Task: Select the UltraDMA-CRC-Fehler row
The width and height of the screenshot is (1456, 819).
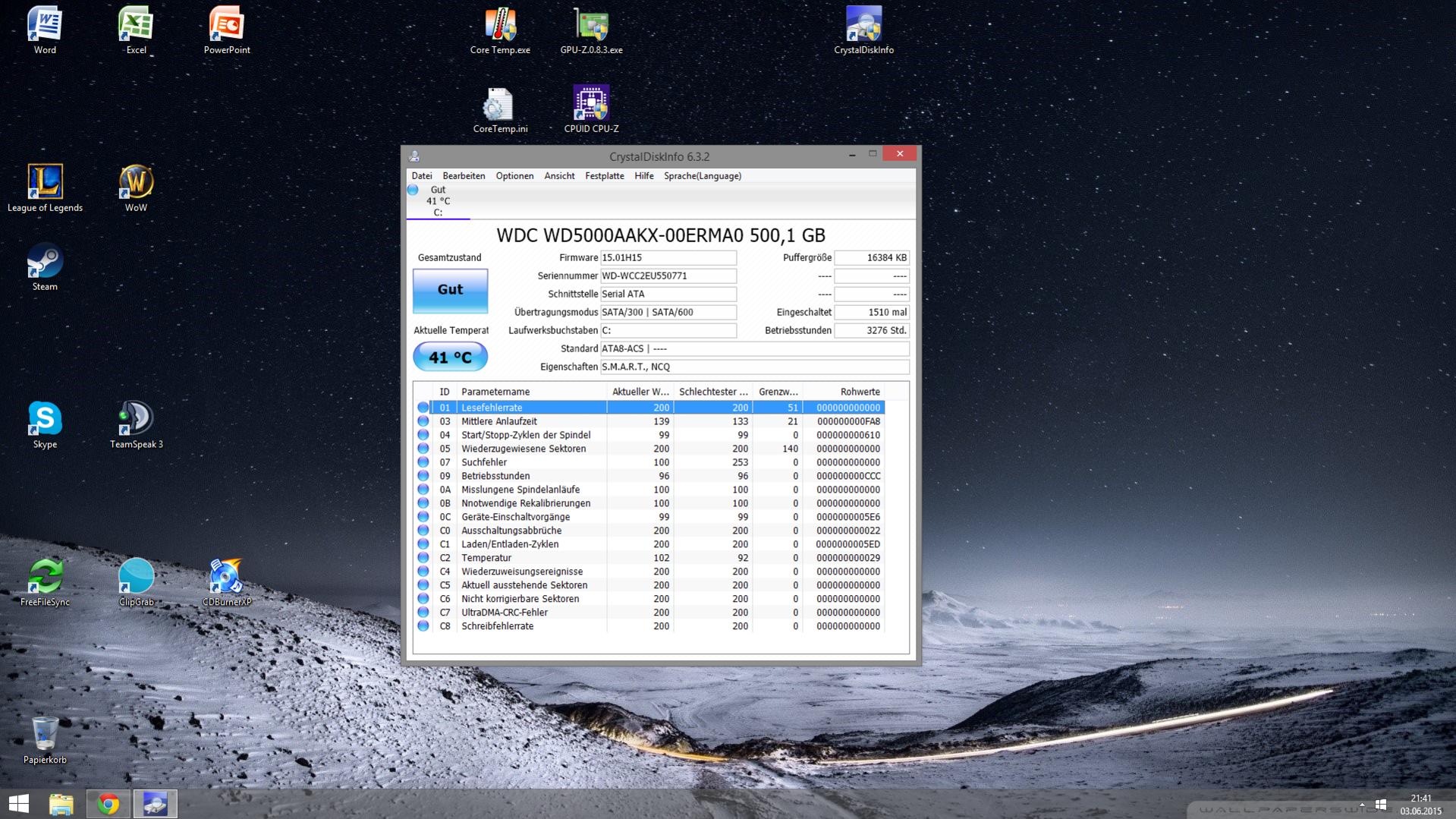Action: [x=650, y=613]
